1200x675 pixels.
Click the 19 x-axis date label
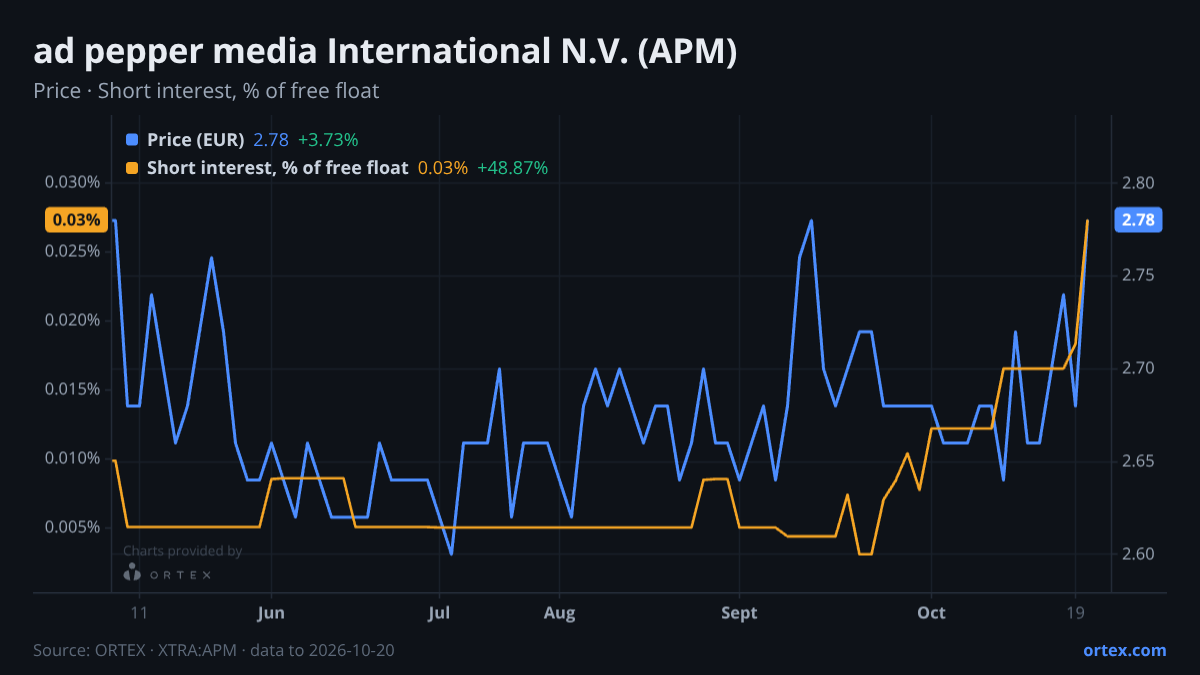[x=1075, y=613]
